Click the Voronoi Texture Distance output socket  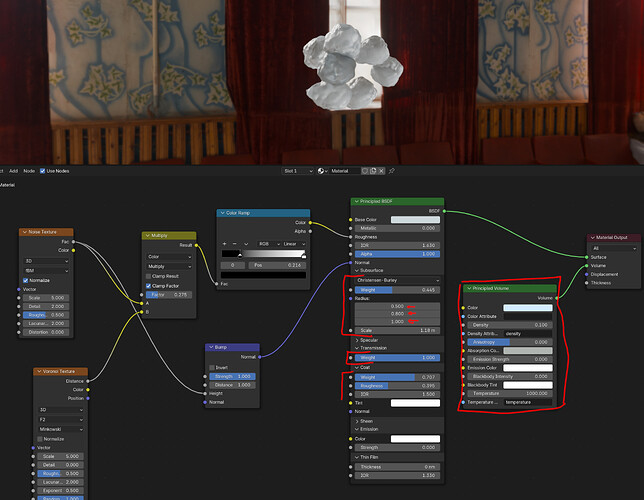click(x=88, y=381)
